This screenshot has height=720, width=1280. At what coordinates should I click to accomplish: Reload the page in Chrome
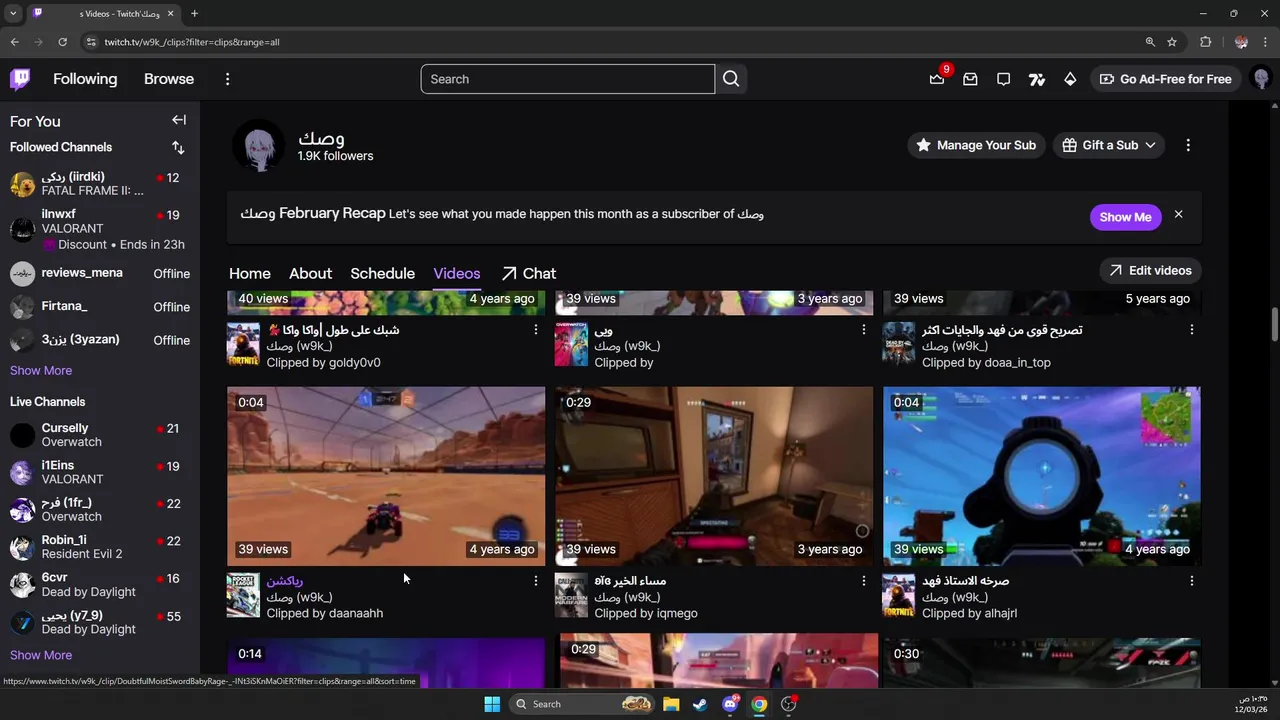[x=62, y=42]
